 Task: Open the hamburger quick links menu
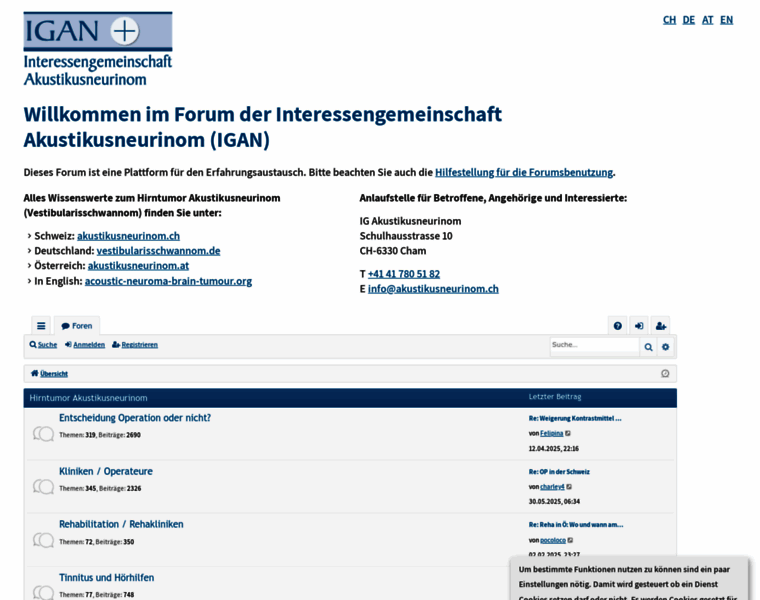(41, 326)
